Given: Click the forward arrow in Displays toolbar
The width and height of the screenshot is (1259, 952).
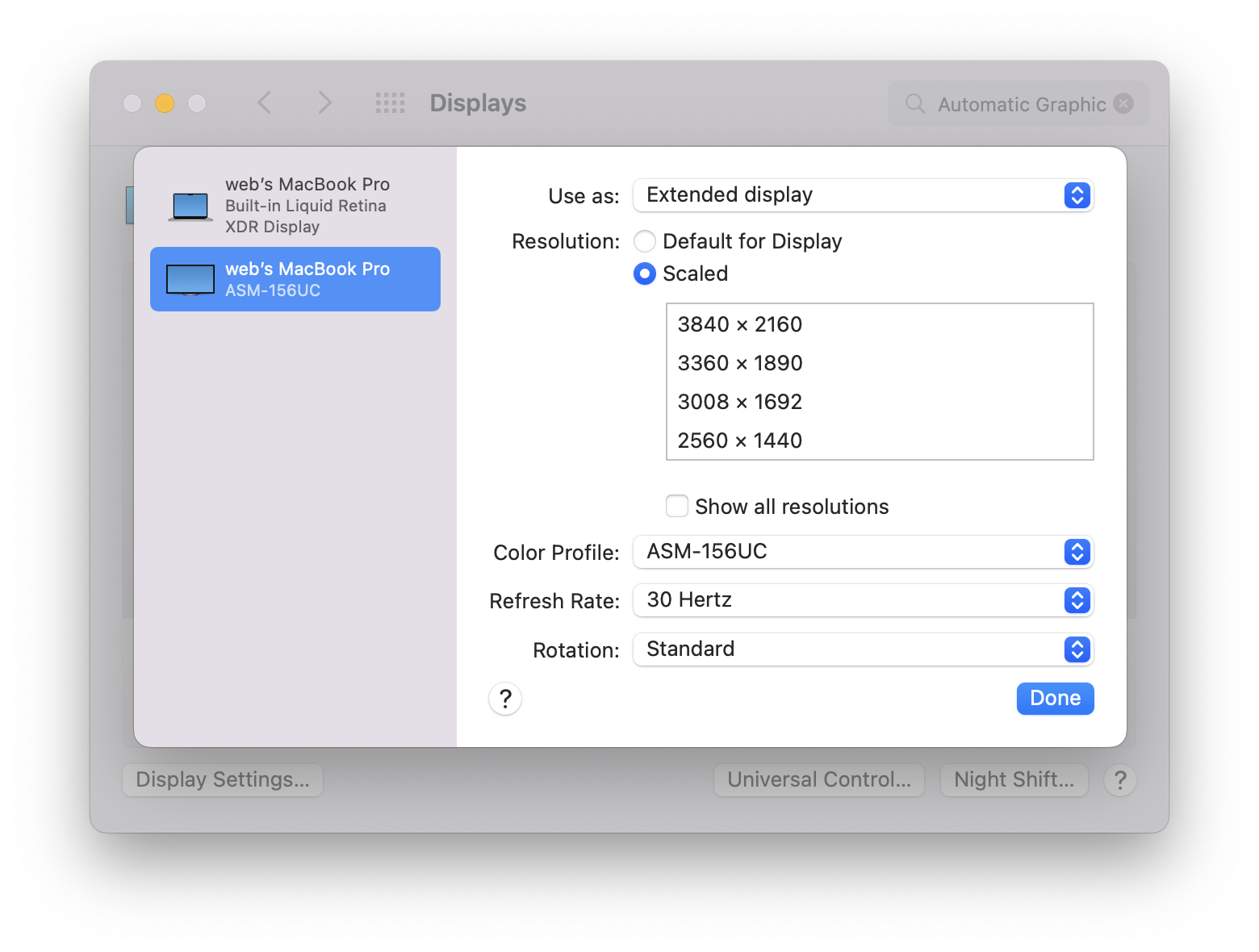Looking at the screenshot, I should (324, 102).
